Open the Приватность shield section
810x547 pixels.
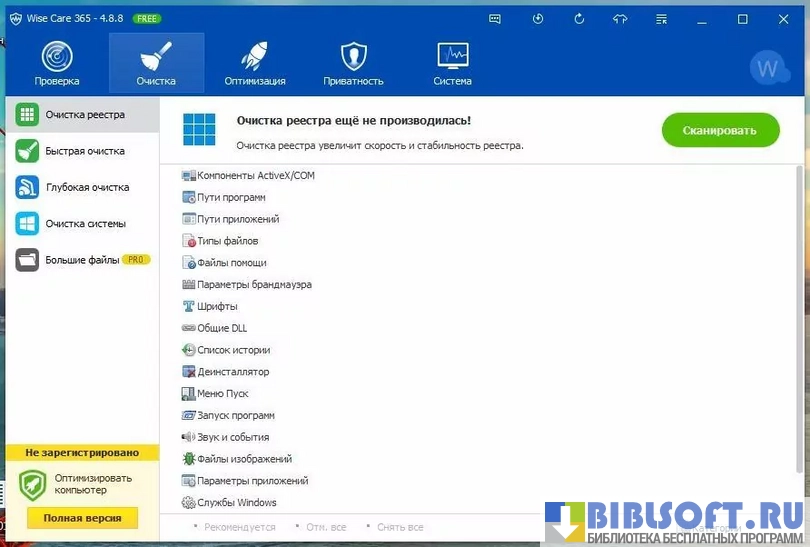coord(353,63)
